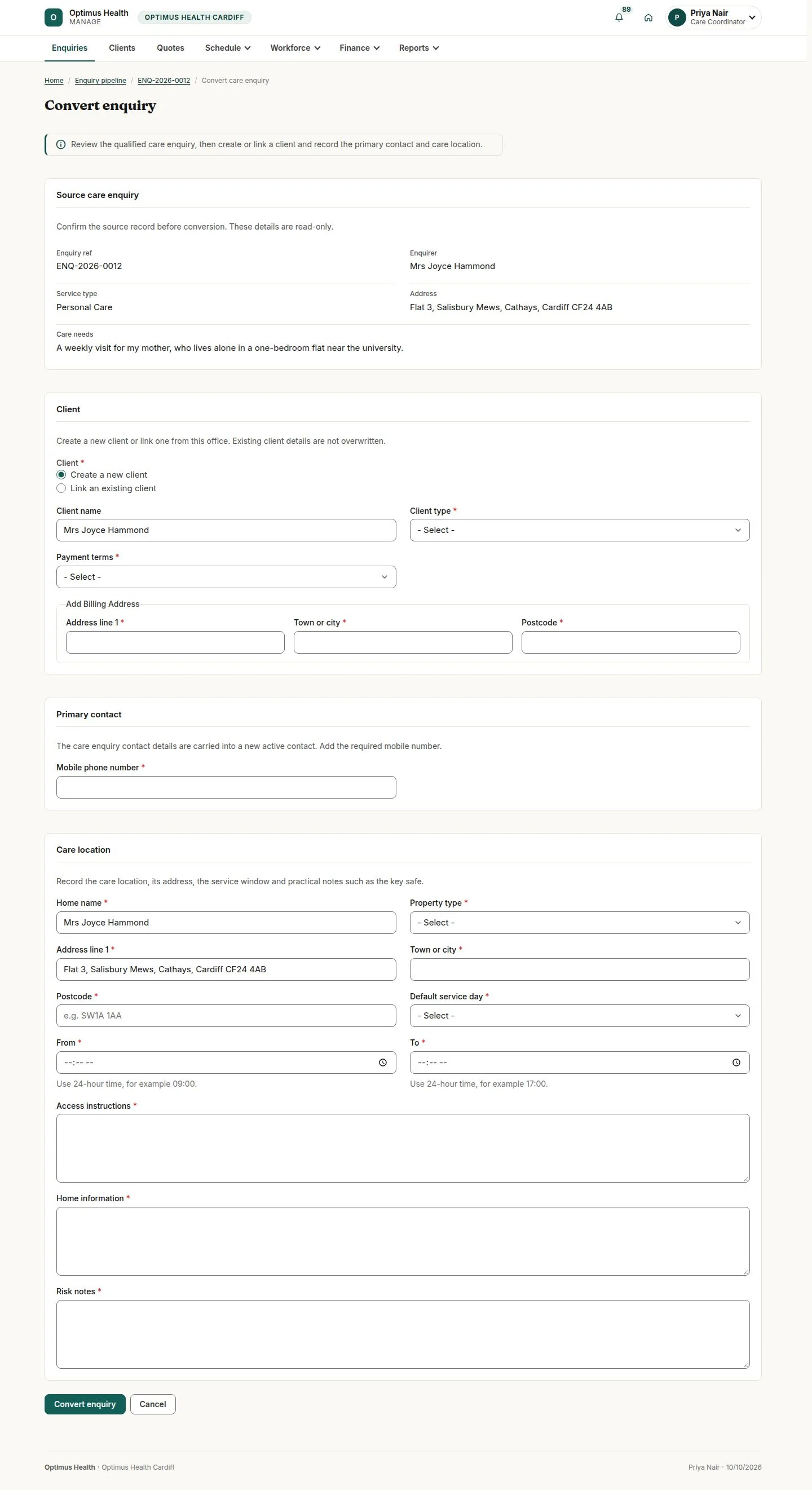The image size is (812, 1490).
Task: Click the care location Postcode field
Action: point(226,1016)
